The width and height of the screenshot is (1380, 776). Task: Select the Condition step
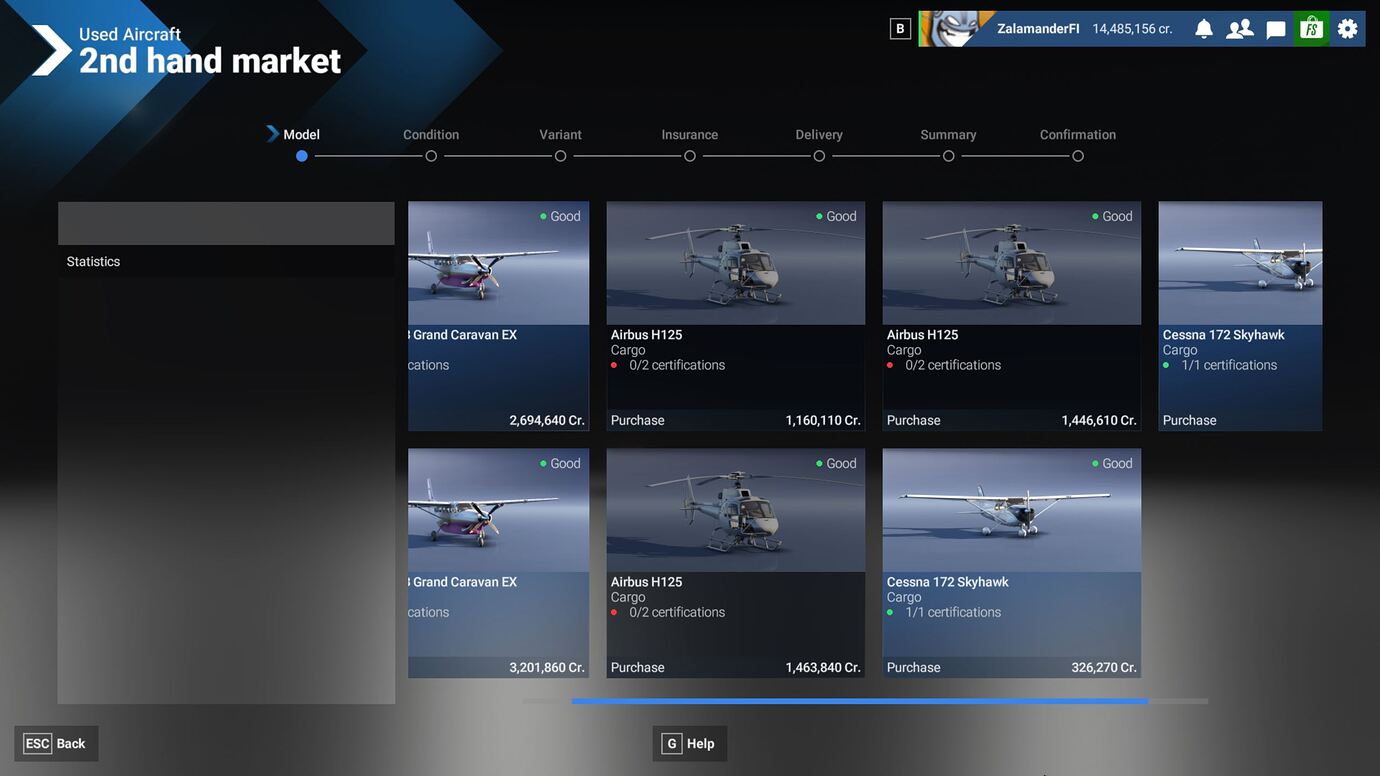click(x=431, y=134)
